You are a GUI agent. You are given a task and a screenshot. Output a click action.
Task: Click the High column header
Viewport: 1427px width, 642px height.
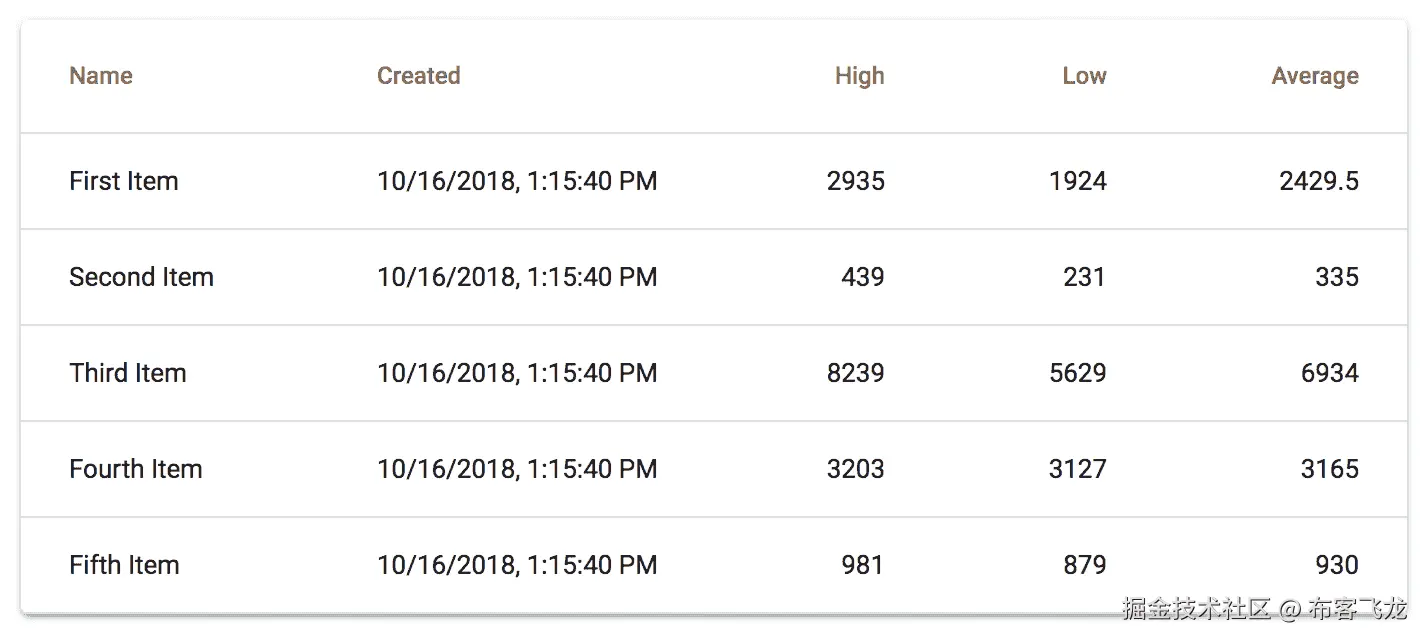tap(859, 76)
